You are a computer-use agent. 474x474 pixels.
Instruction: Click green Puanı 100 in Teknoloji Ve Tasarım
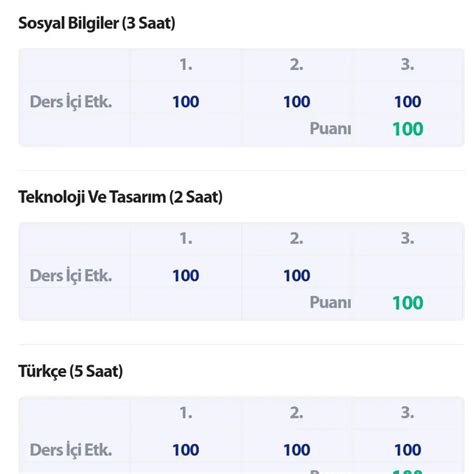[x=408, y=303]
